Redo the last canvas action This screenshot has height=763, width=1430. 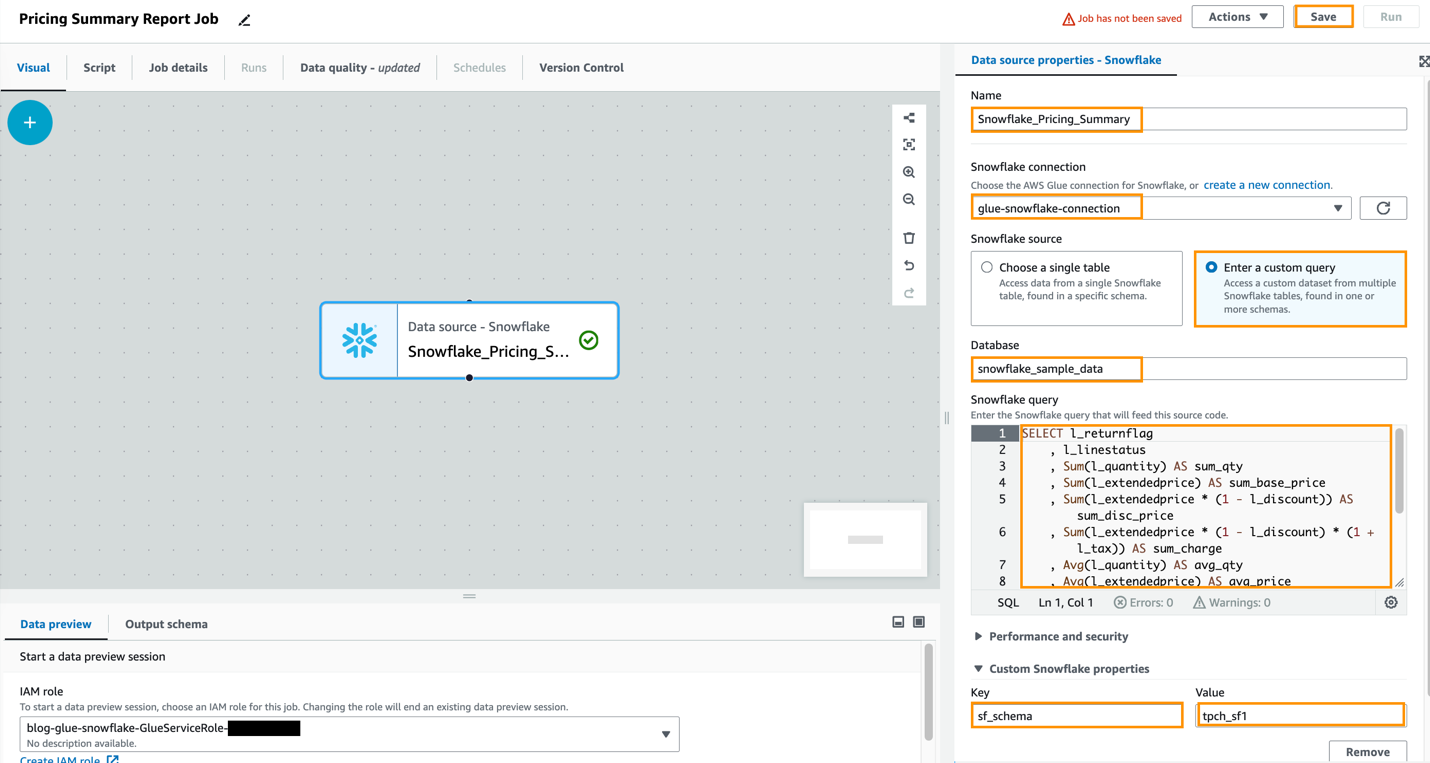pyautogui.click(x=909, y=293)
